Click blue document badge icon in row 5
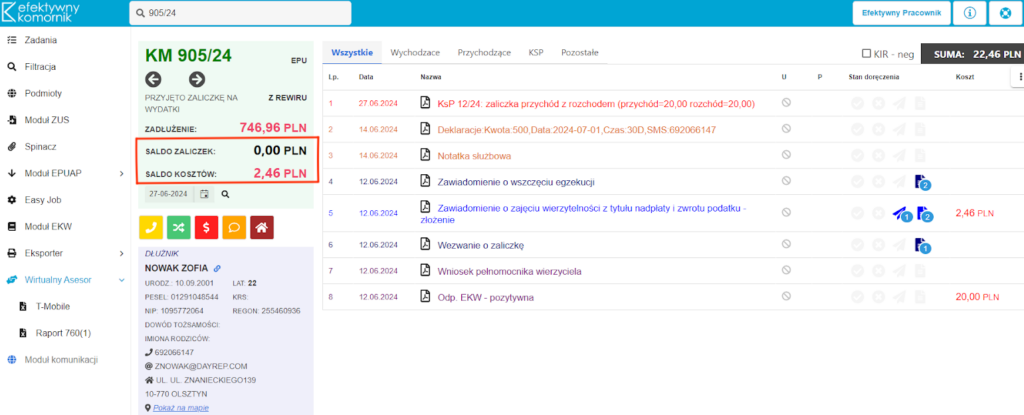 coord(924,214)
